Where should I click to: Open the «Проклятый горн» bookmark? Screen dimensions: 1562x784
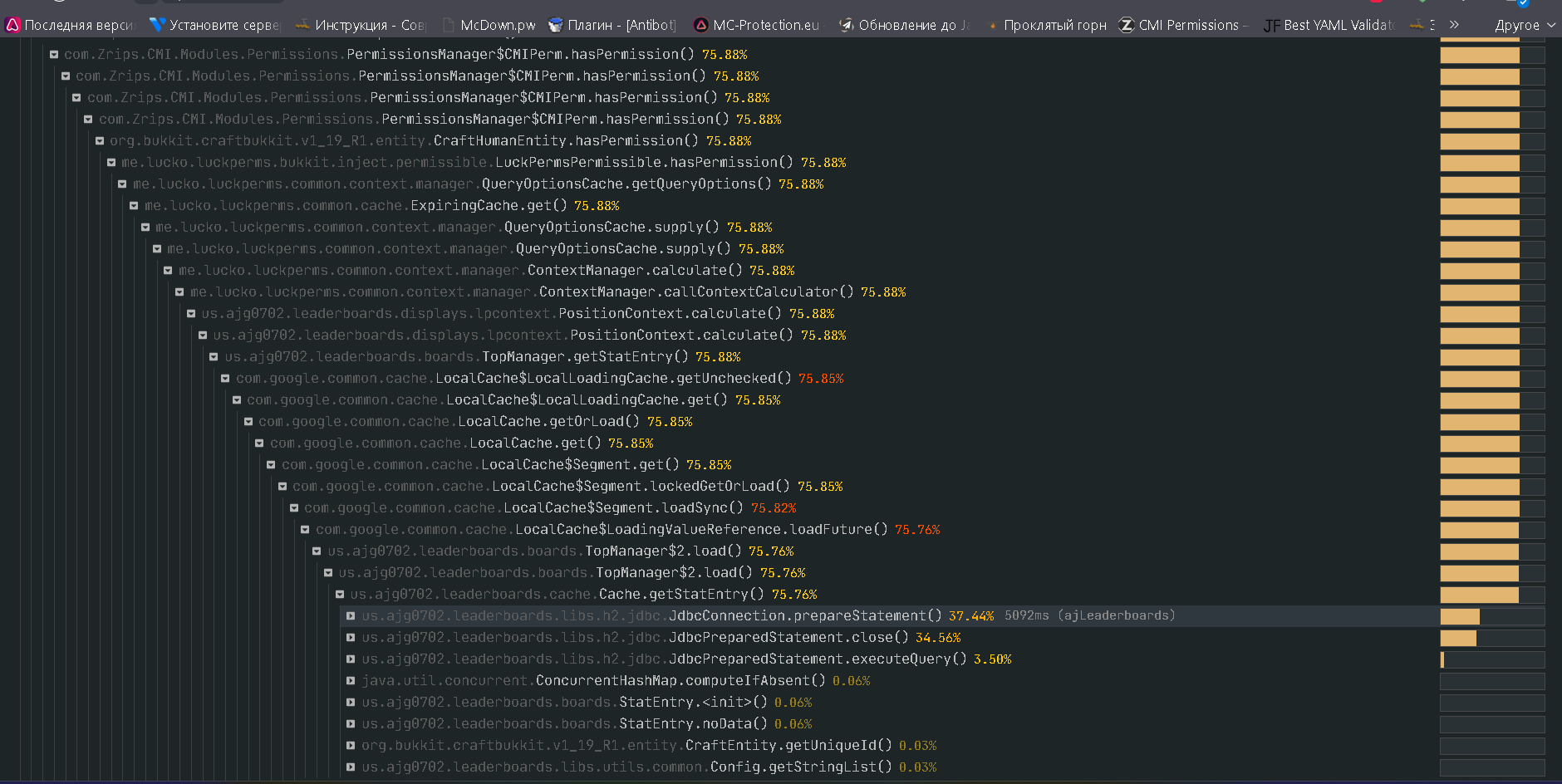(x=1052, y=25)
